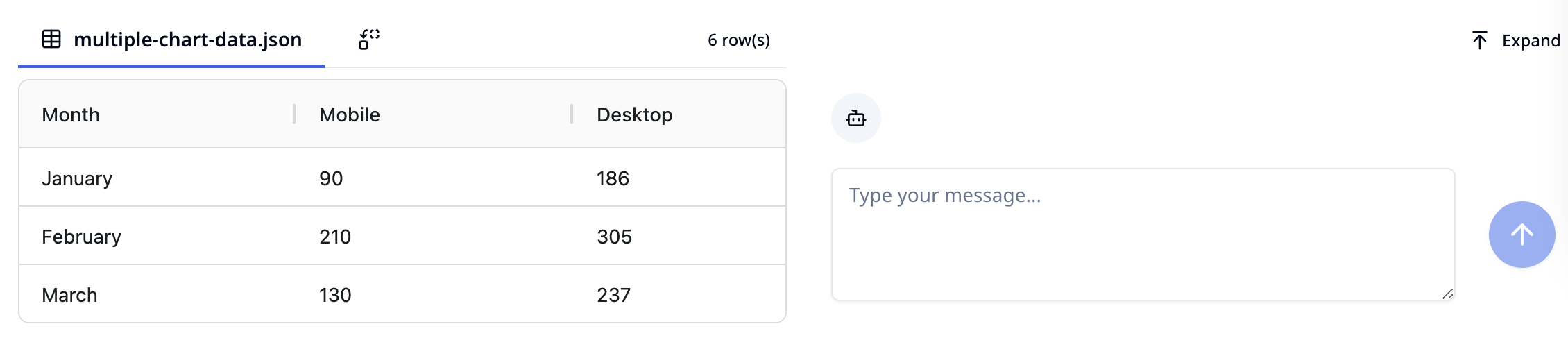
Task: Select the Mobile column header
Action: click(x=350, y=114)
